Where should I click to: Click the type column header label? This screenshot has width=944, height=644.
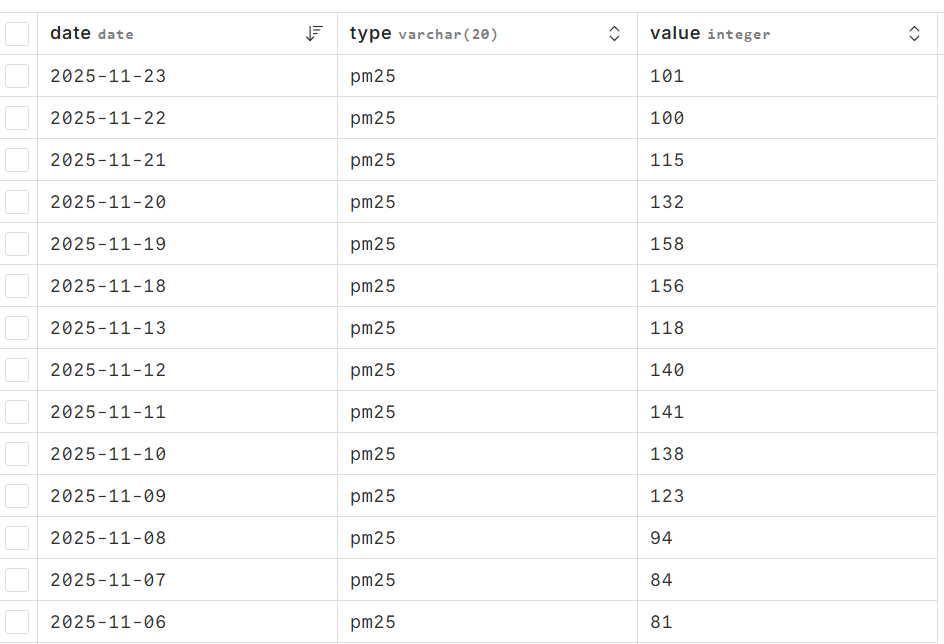click(x=370, y=34)
